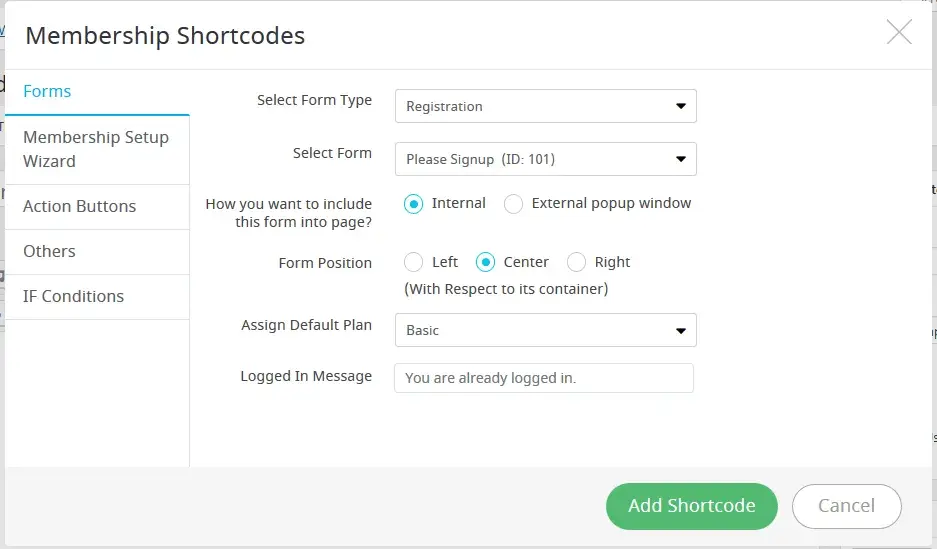Image resolution: width=937 pixels, height=549 pixels.
Task: Click the Add Shortcode button
Action: point(691,506)
